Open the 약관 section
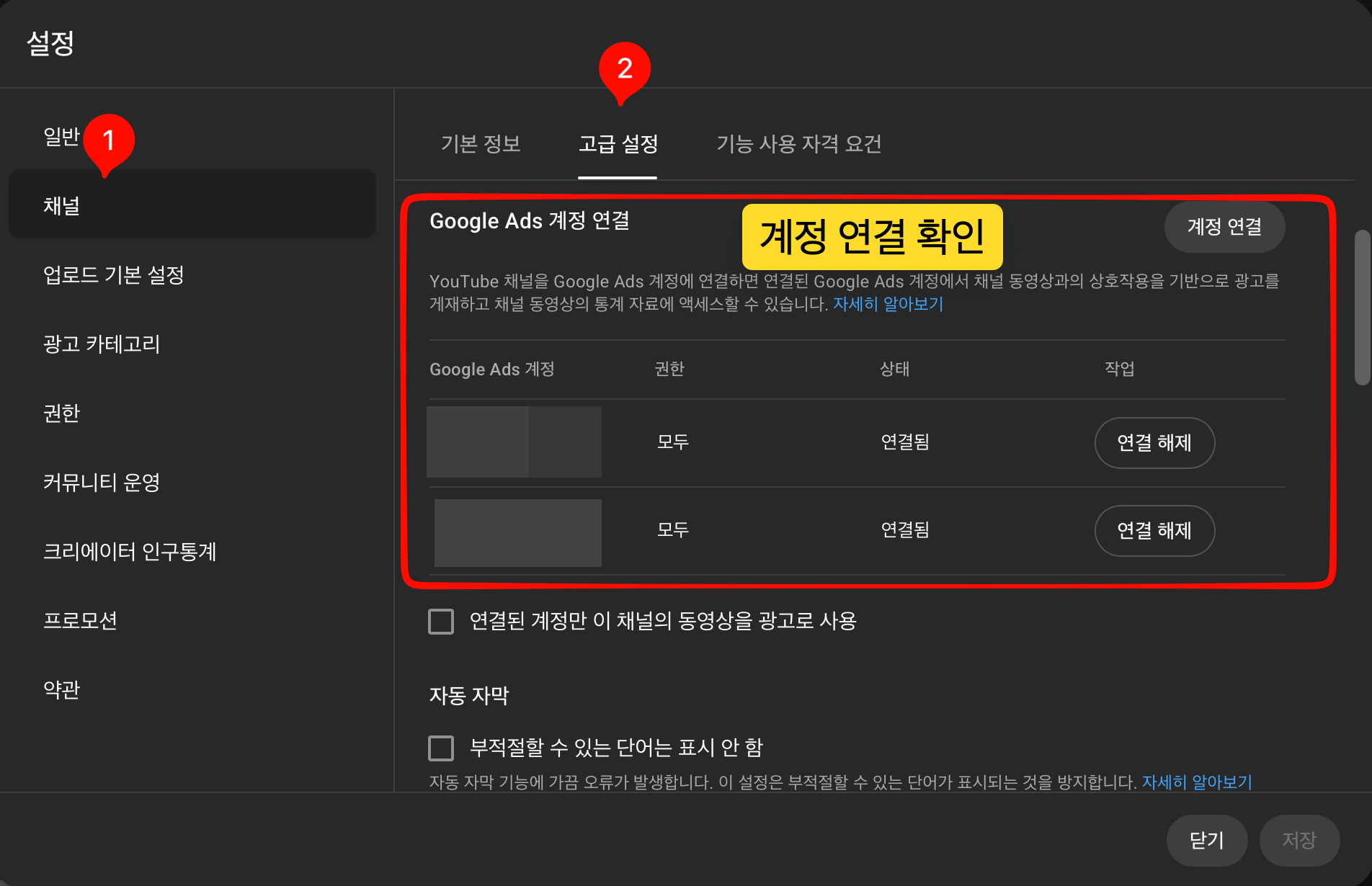This screenshot has width=1372, height=886. [192, 689]
